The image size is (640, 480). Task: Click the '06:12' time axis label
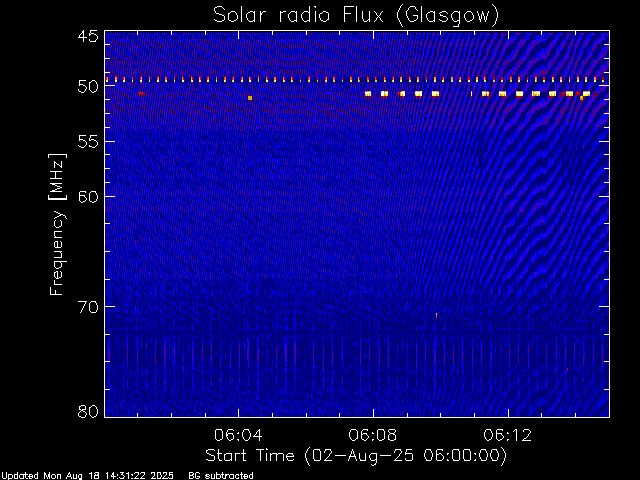coord(508,435)
